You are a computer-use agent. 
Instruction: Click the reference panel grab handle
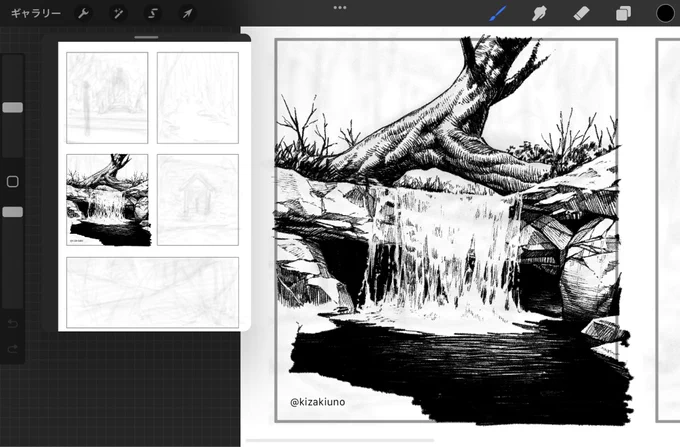tap(146, 37)
